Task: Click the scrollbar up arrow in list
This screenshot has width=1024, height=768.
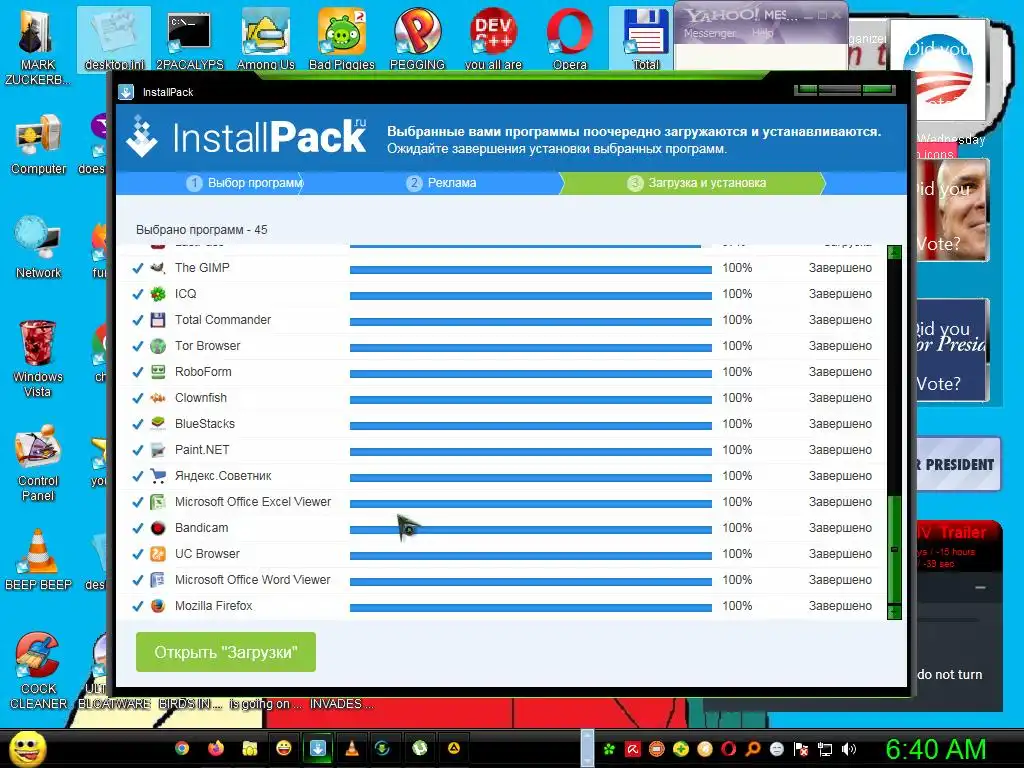Action: click(894, 252)
